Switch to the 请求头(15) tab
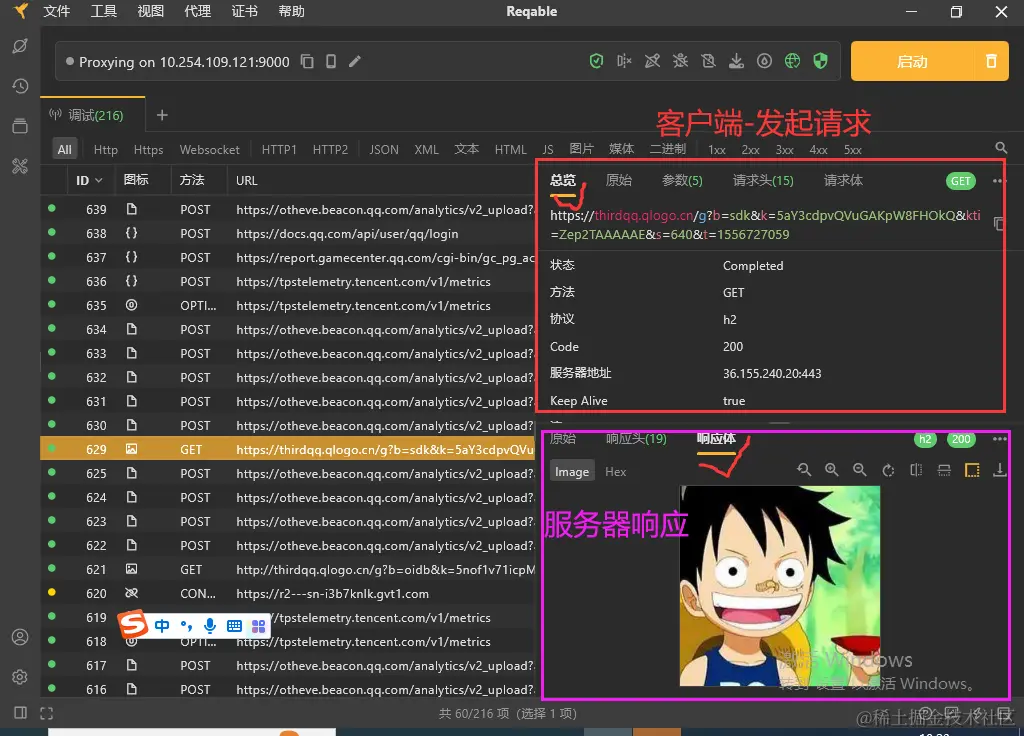The width and height of the screenshot is (1024, 736). coord(763,180)
